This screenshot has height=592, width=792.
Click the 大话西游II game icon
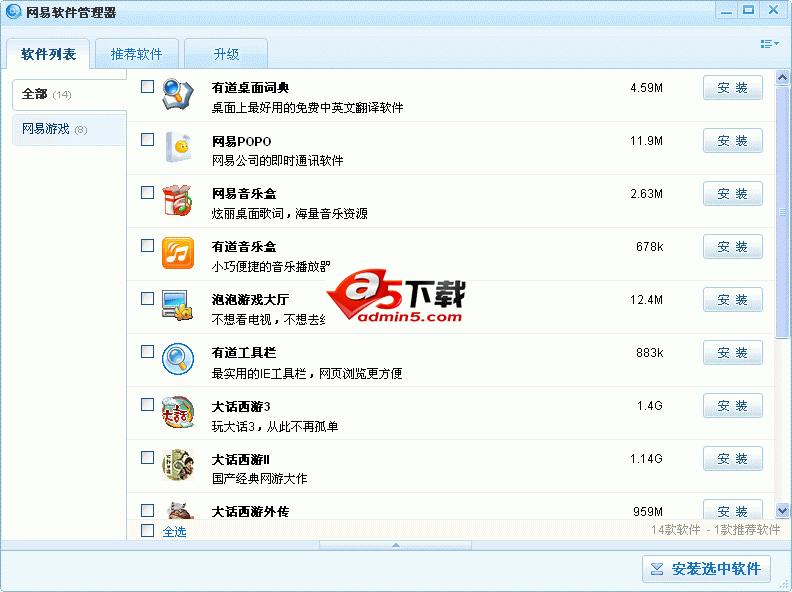tap(178, 465)
